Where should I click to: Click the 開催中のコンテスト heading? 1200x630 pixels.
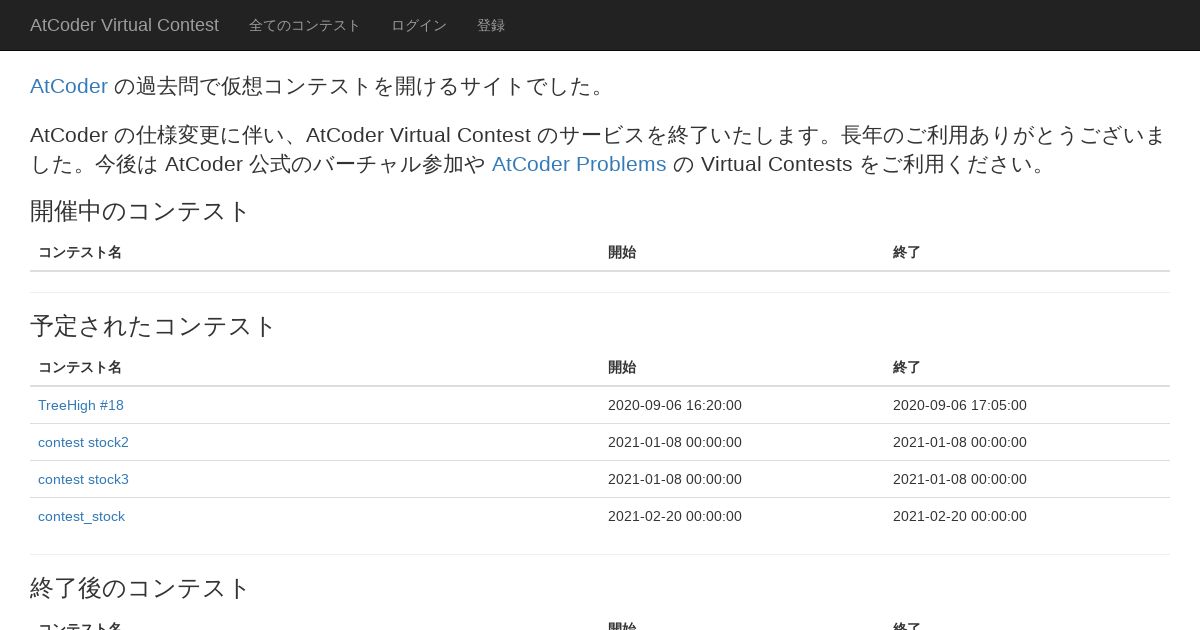pos(140,211)
